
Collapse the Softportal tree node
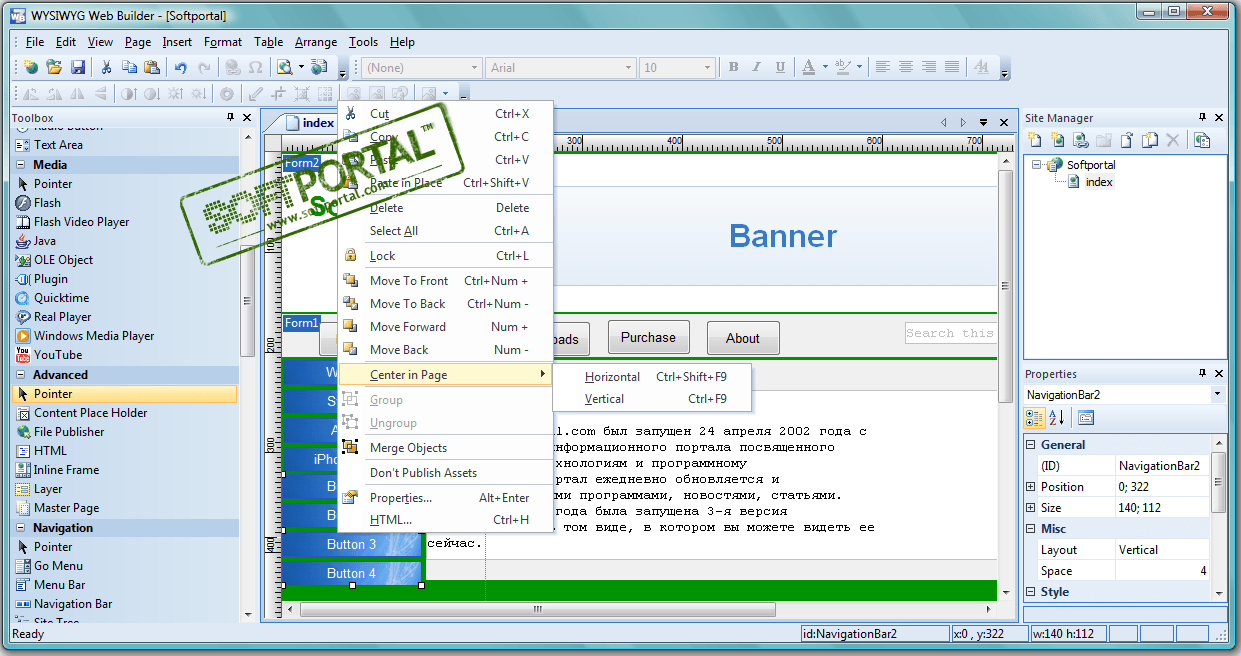[1037, 165]
